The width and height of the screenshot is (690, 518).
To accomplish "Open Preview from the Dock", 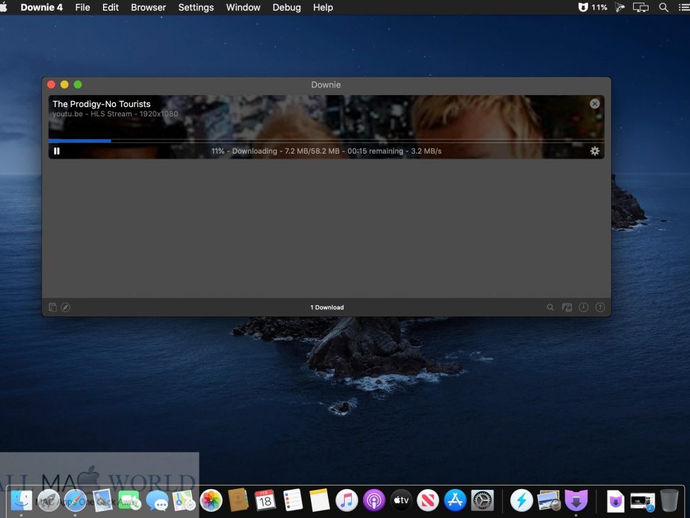I will click(x=549, y=500).
